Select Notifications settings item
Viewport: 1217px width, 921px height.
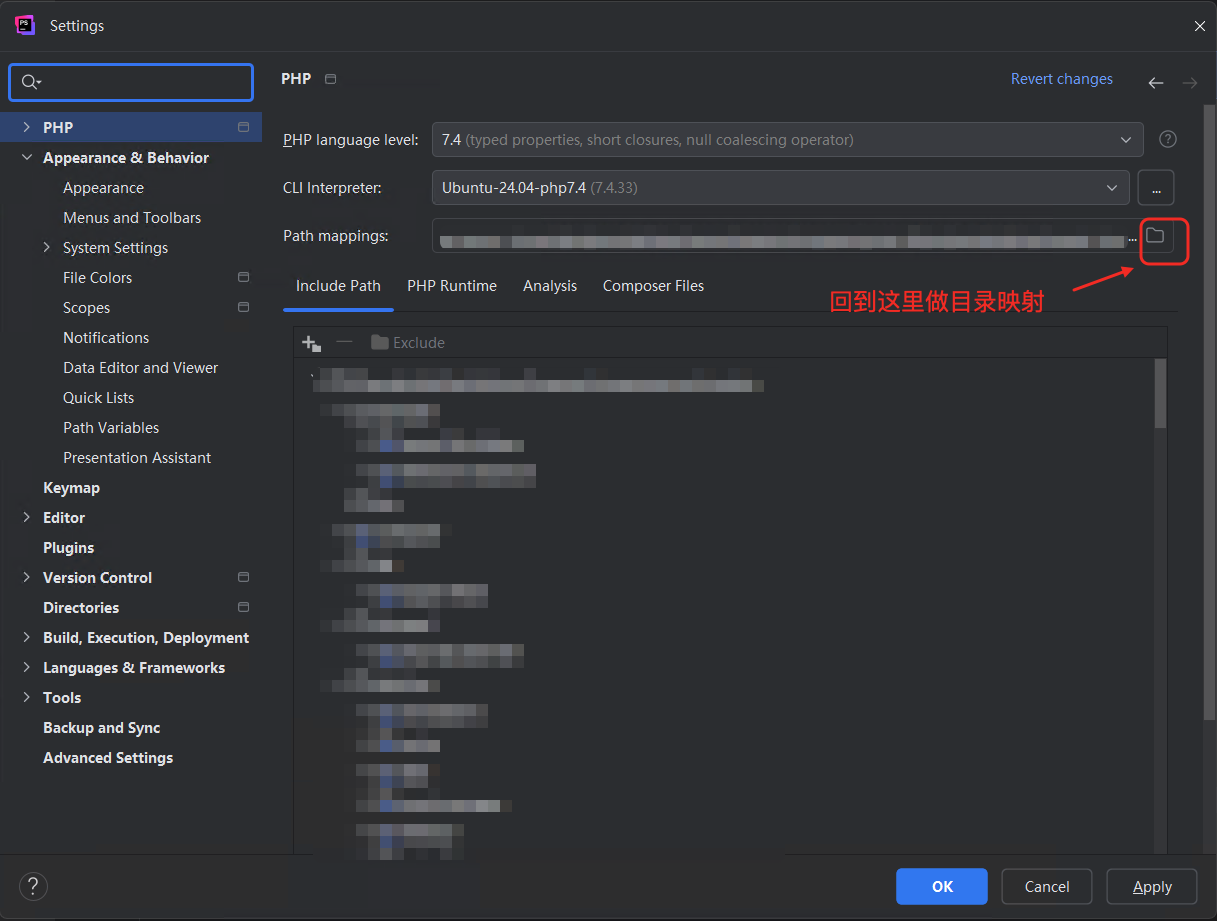point(106,337)
